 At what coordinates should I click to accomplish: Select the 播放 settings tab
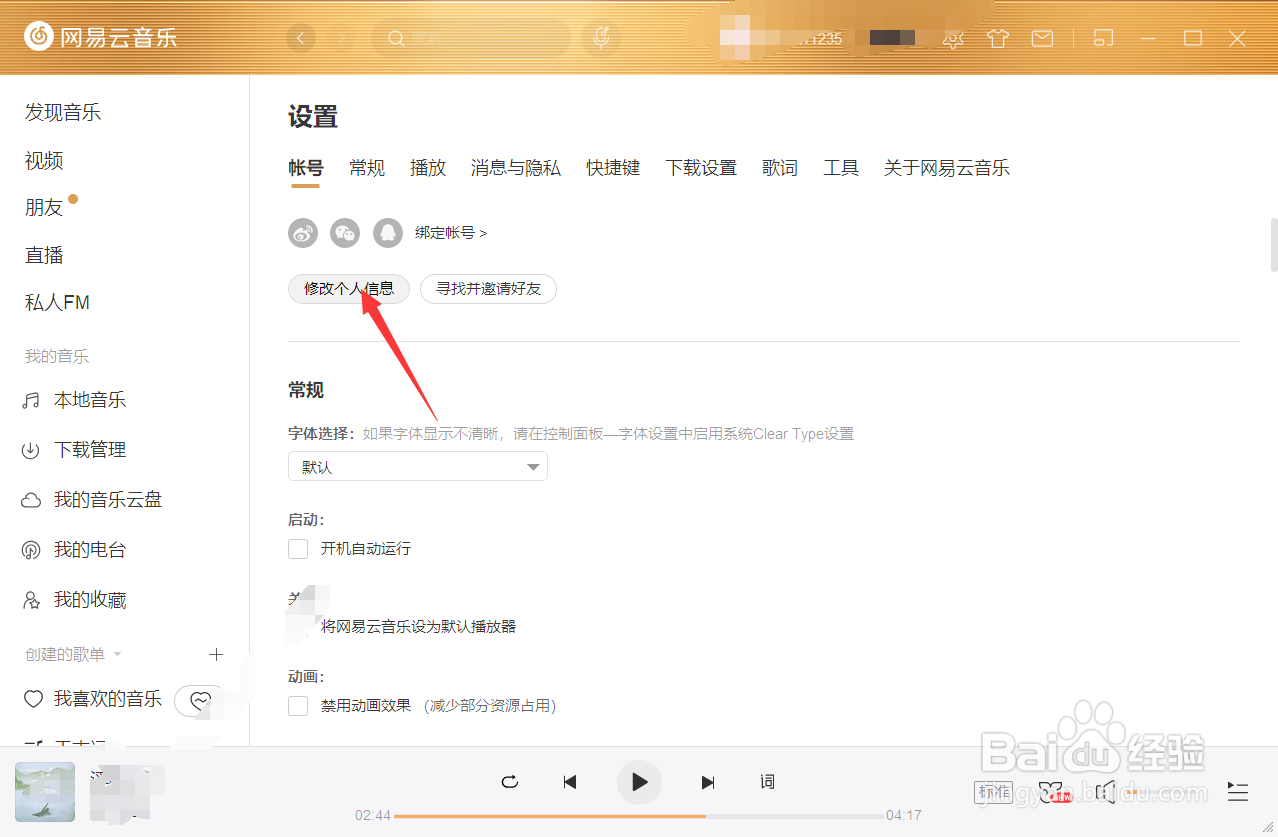point(428,168)
